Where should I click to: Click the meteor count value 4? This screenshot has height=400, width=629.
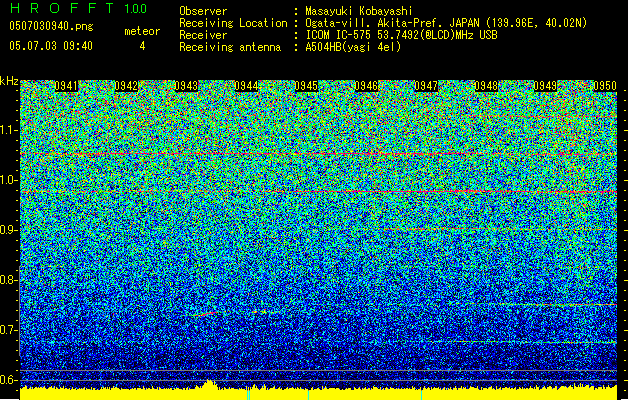click(x=142, y=46)
